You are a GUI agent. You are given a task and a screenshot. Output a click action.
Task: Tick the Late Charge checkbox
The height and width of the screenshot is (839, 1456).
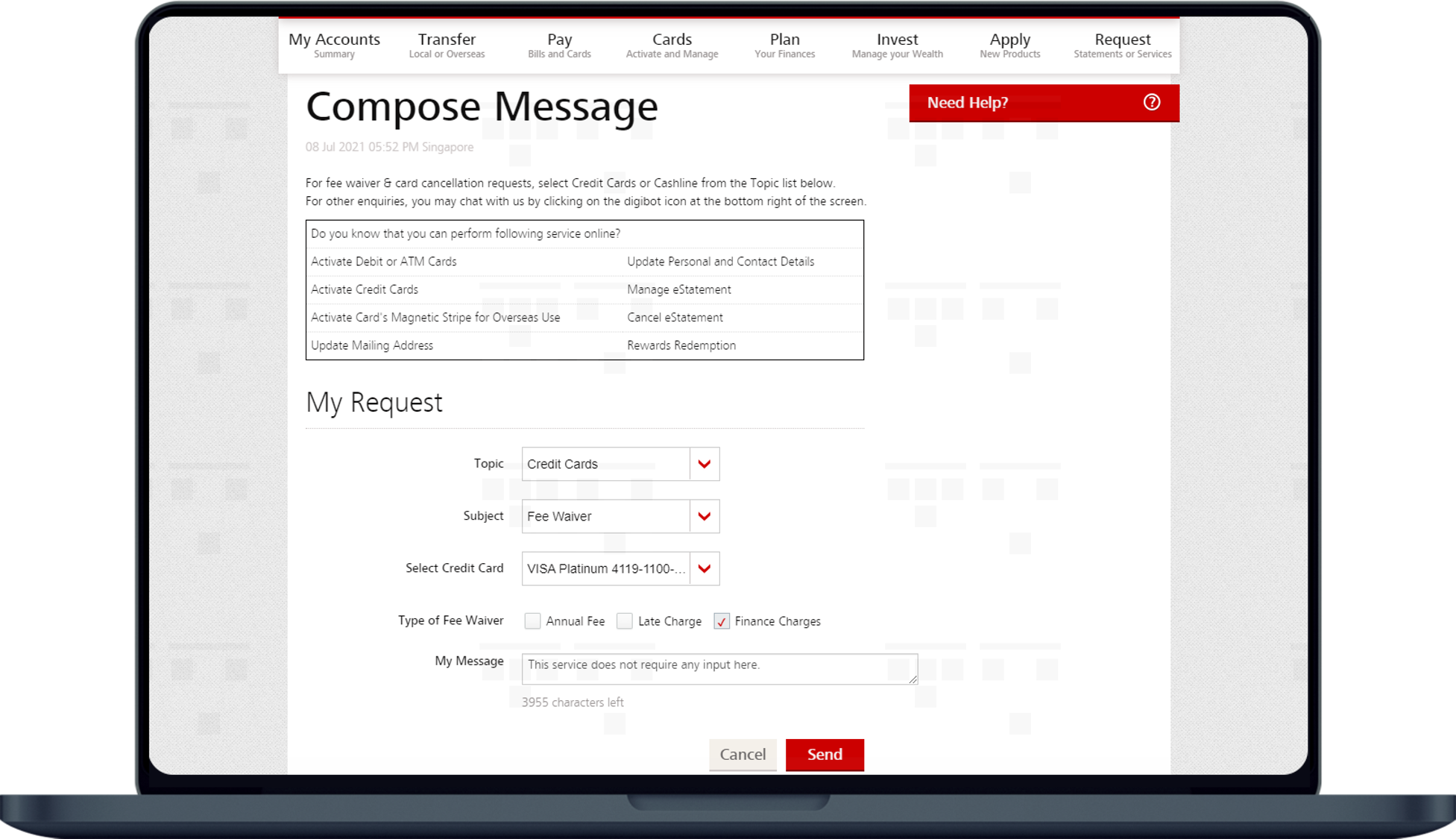pyautogui.click(x=625, y=621)
